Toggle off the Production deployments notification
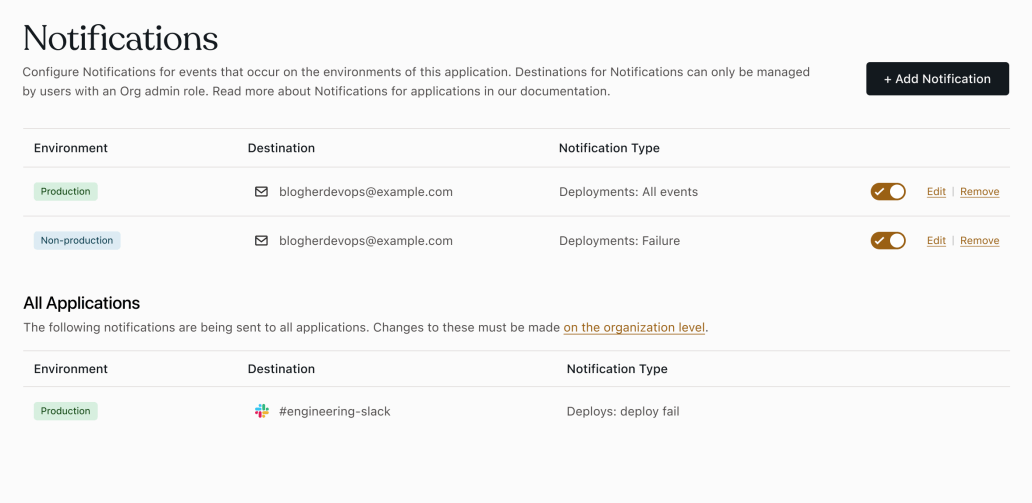The height and width of the screenshot is (503, 1032). coord(888,192)
